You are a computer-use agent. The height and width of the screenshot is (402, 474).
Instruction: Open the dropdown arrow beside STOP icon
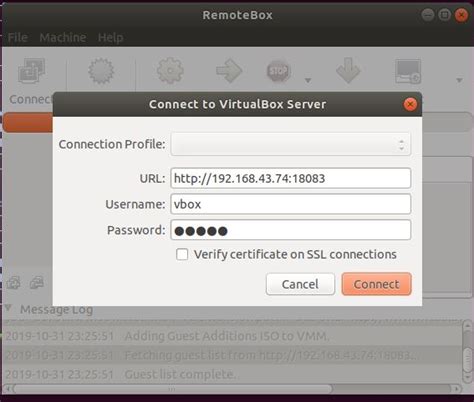(308, 80)
